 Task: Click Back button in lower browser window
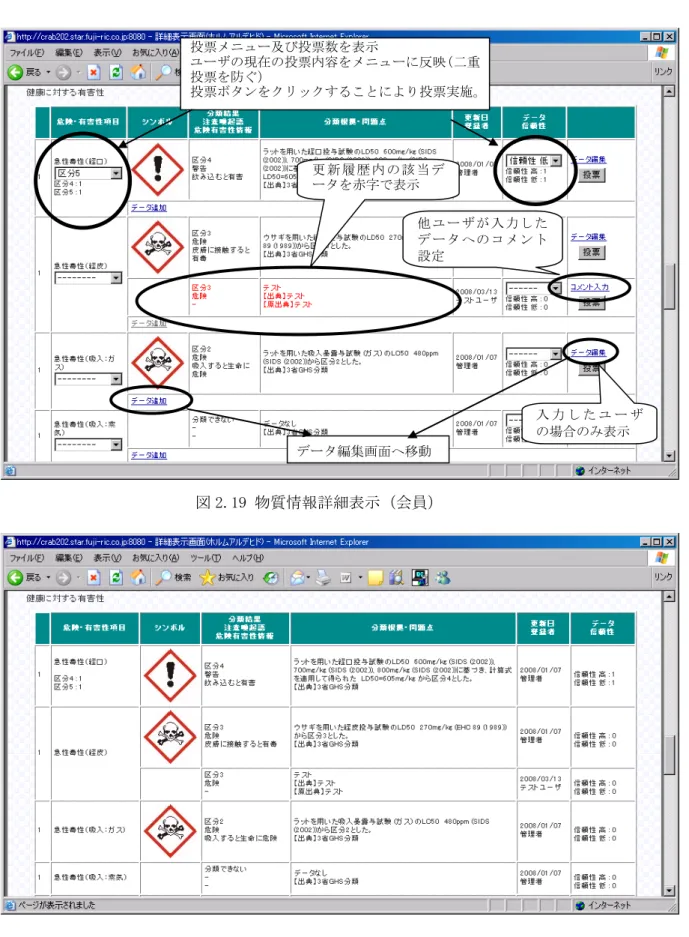pyautogui.click(x=24, y=577)
